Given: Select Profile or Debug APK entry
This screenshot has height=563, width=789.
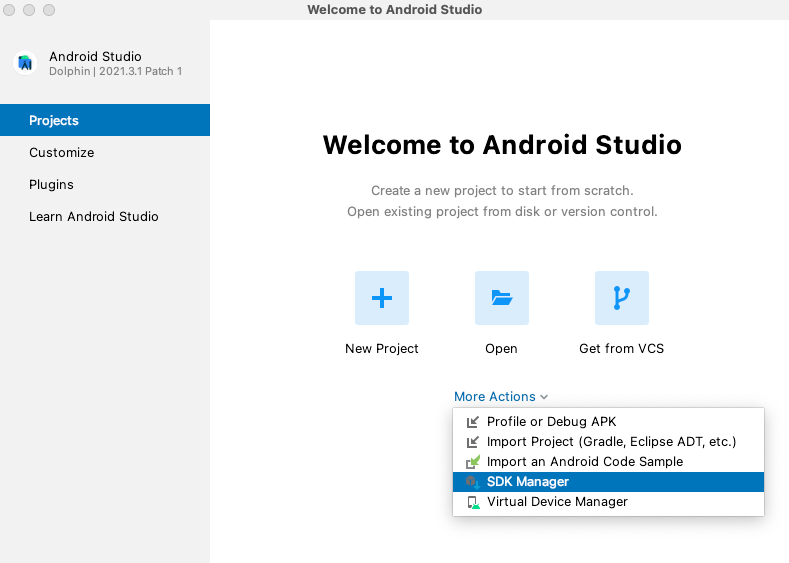Looking at the screenshot, I should click(608, 422).
